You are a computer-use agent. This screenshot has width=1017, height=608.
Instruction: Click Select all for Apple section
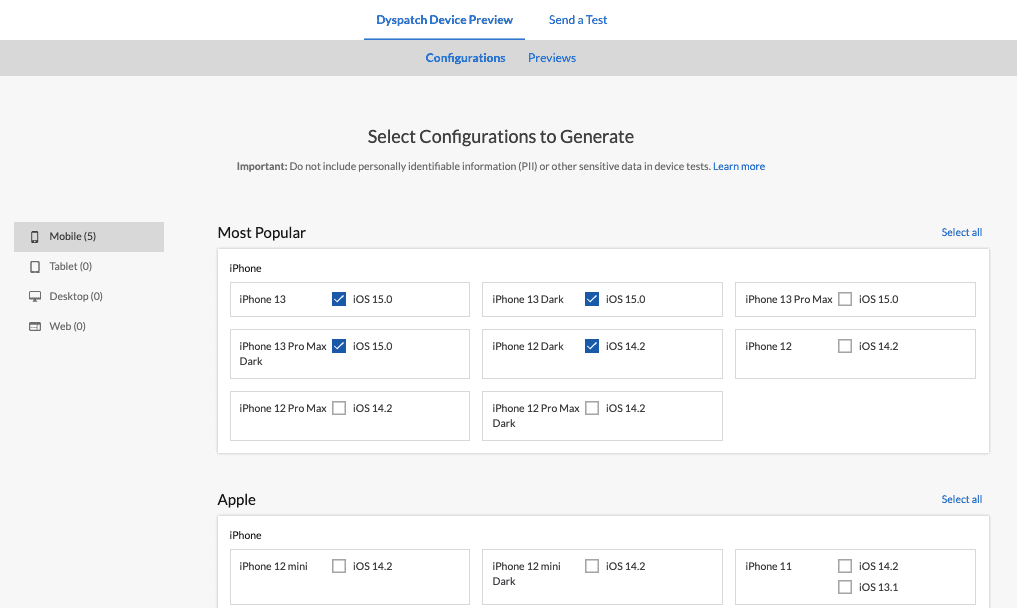click(961, 499)
